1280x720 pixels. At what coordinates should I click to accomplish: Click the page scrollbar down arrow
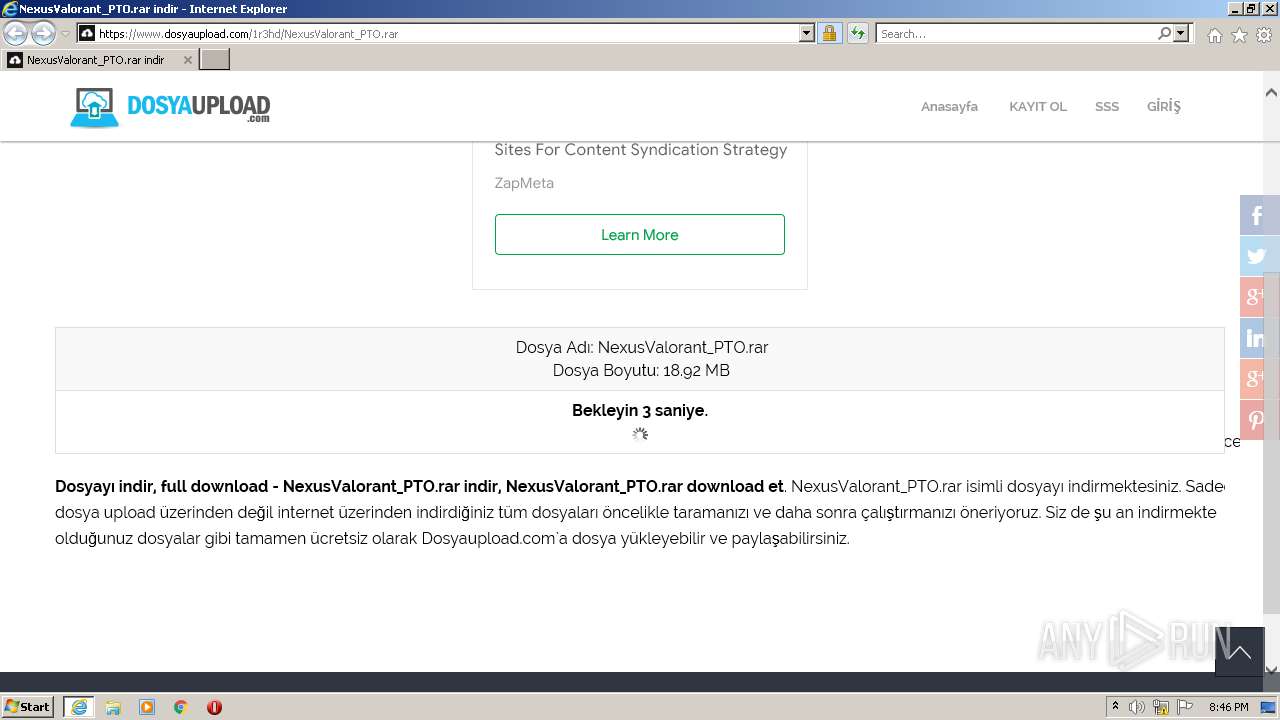pyautogui.click(x=1271, y=670)
